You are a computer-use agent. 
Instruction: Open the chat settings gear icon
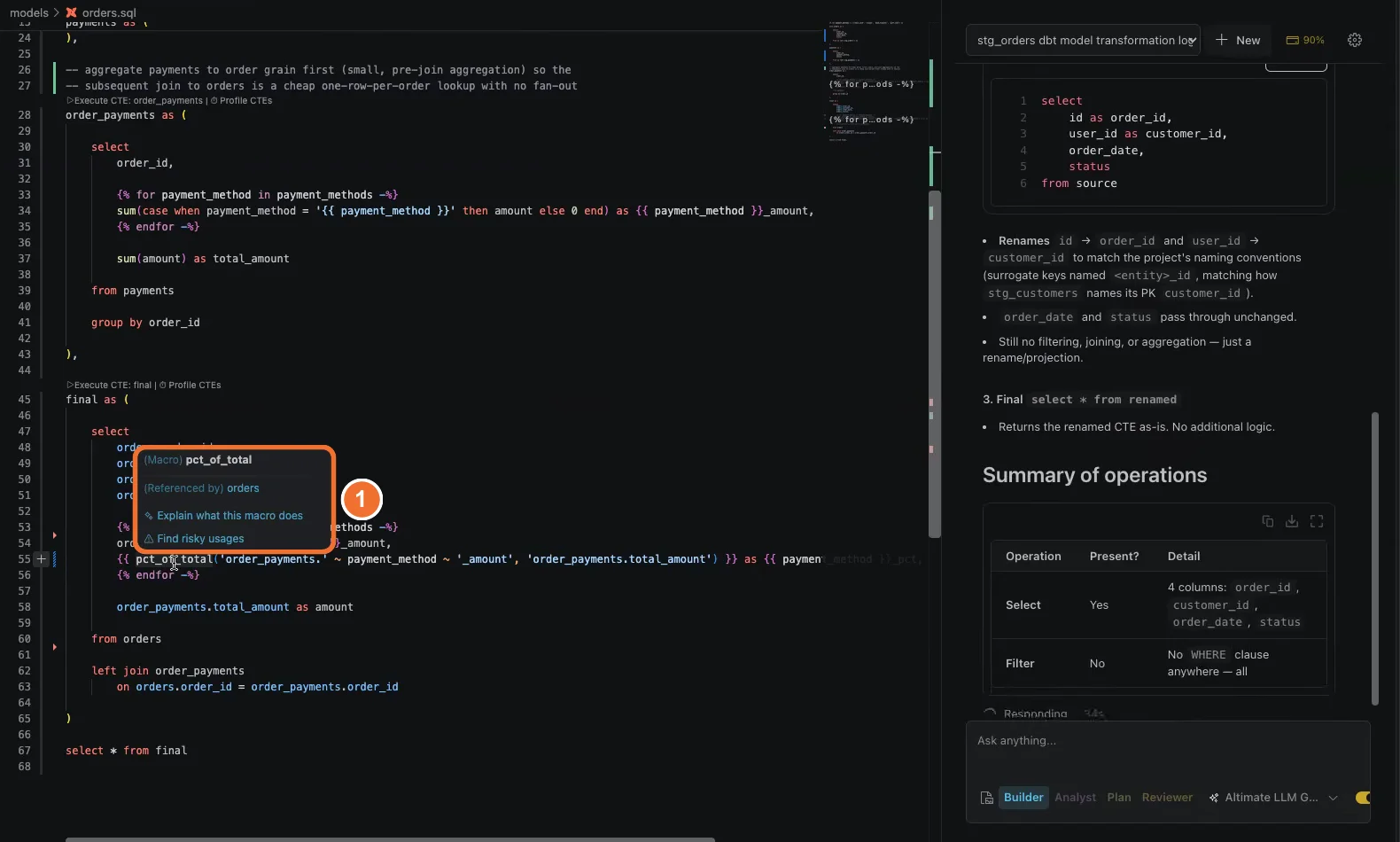[x=1355, y=40]
